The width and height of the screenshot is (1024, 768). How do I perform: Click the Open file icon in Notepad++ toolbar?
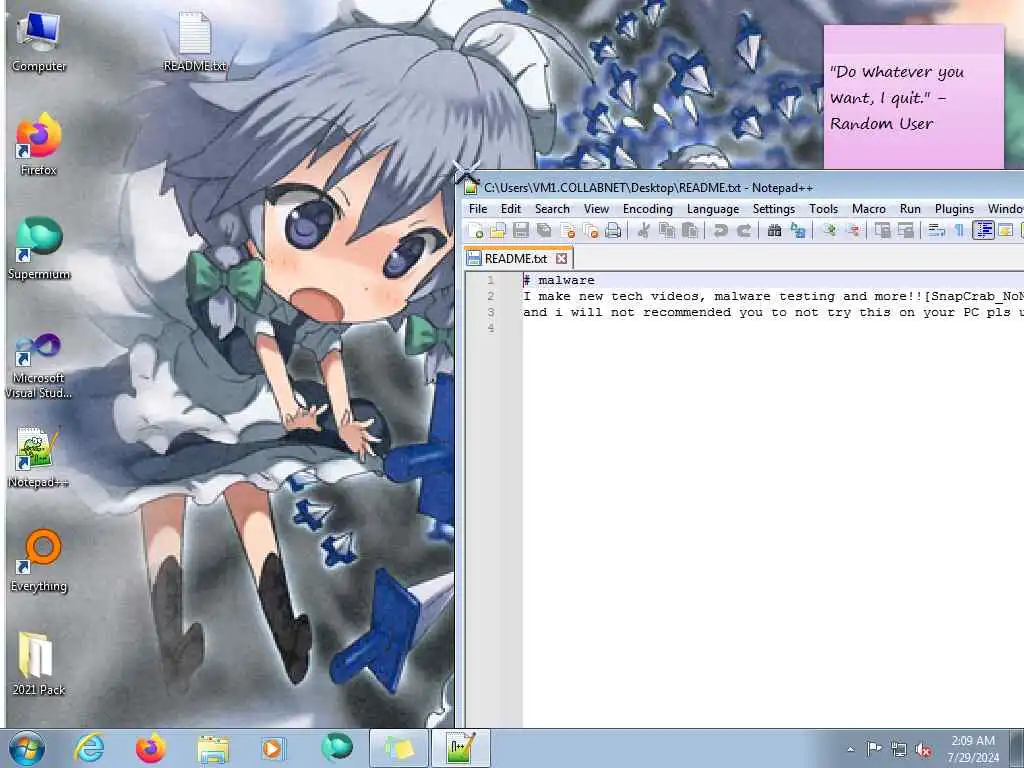coord(498,230)
